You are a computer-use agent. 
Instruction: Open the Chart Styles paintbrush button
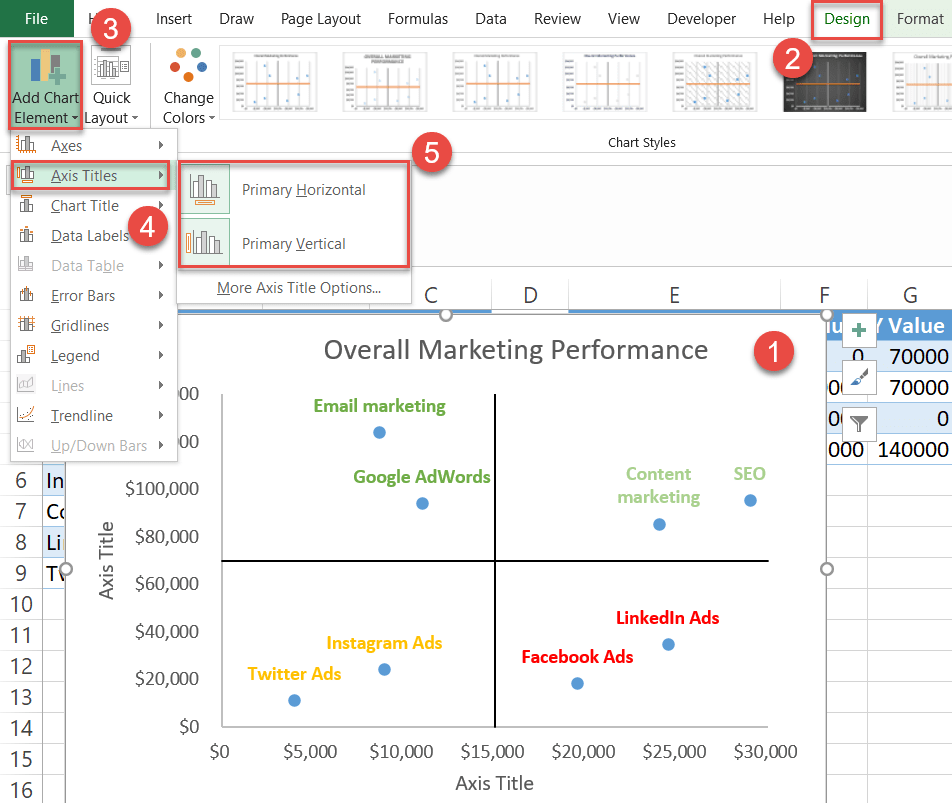pos(859,377)
